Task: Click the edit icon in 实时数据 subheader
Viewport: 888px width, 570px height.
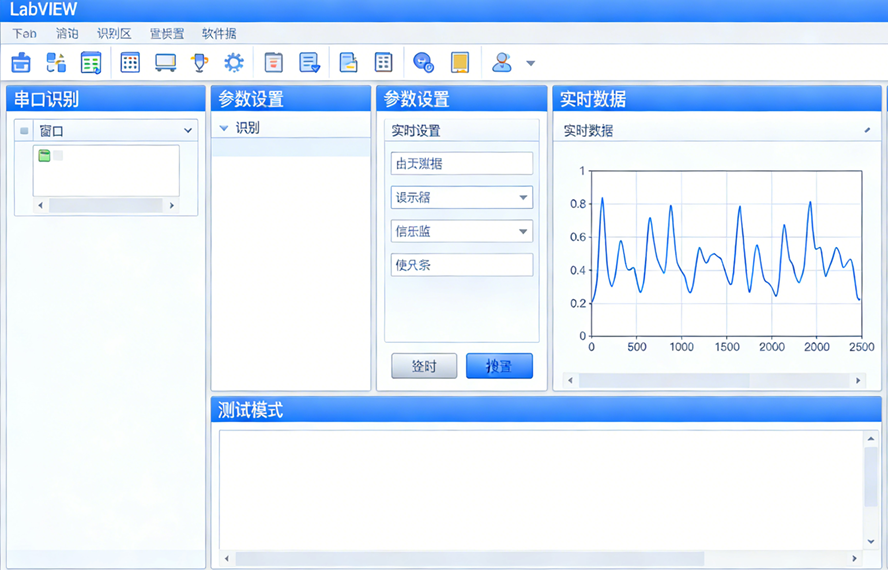Action: click(x=867, y=130)
